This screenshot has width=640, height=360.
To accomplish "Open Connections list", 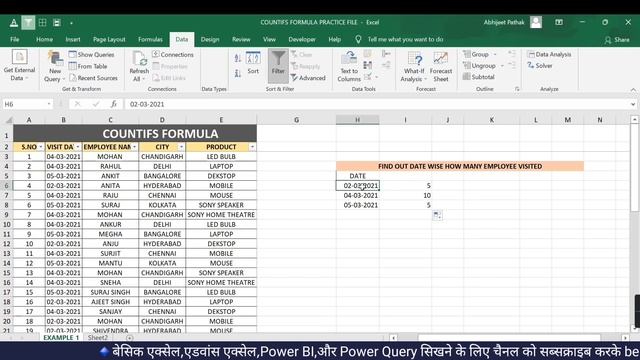I will click(x=173, y=54).
